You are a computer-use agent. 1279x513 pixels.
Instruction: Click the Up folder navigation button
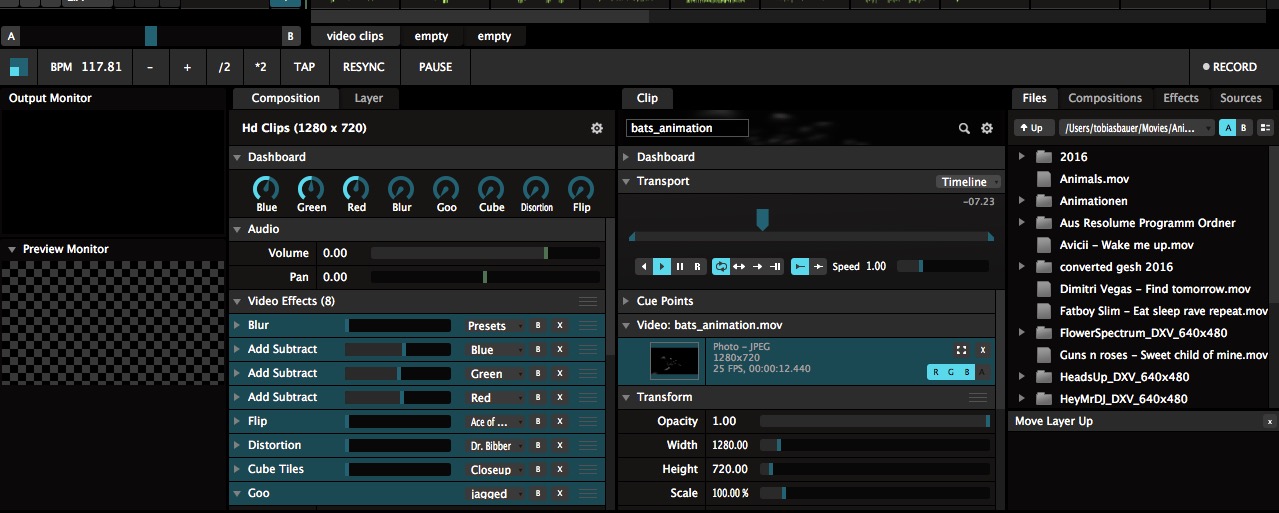(x=1029, y=128)
